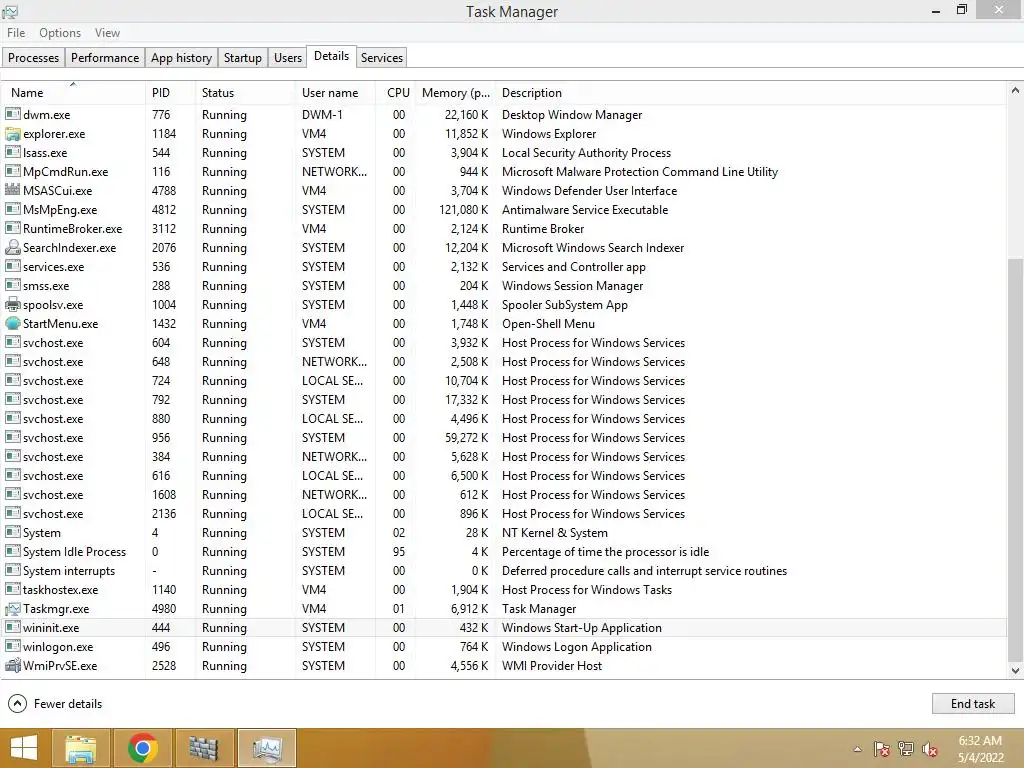Click the WmiPrvSE.exe process icon
The image size is (1024, 768).
coord(12,665)
